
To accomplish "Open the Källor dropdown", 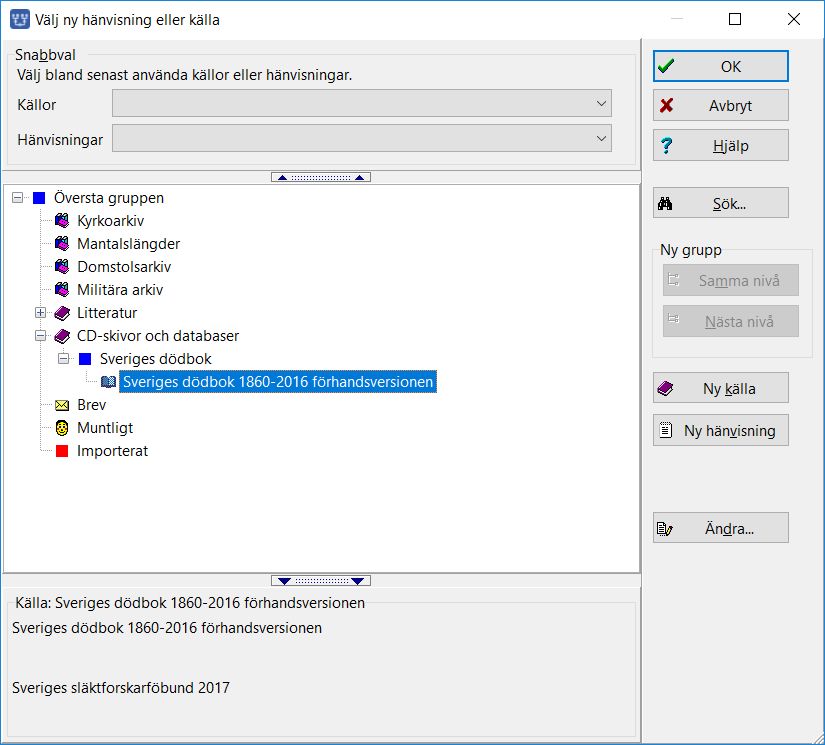I will pyautogui.click(x=362, y=104).
